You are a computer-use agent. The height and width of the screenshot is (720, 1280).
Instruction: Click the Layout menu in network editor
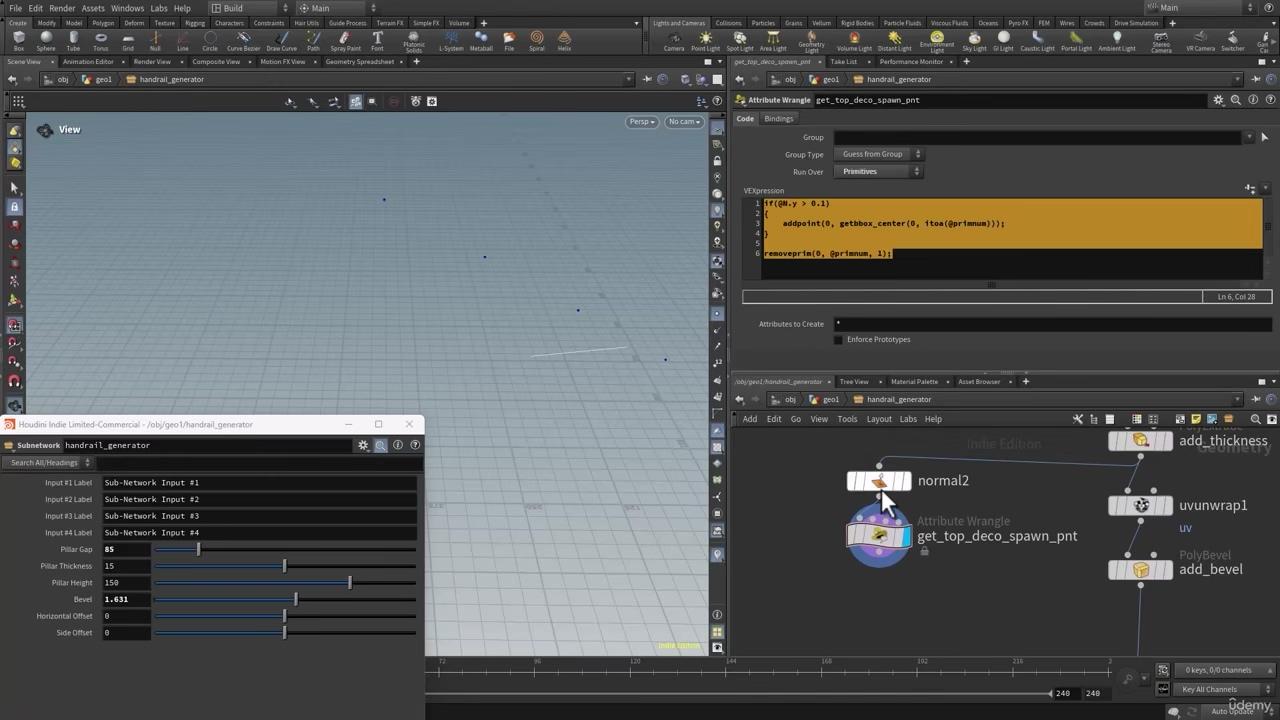[x=879, y=419]
